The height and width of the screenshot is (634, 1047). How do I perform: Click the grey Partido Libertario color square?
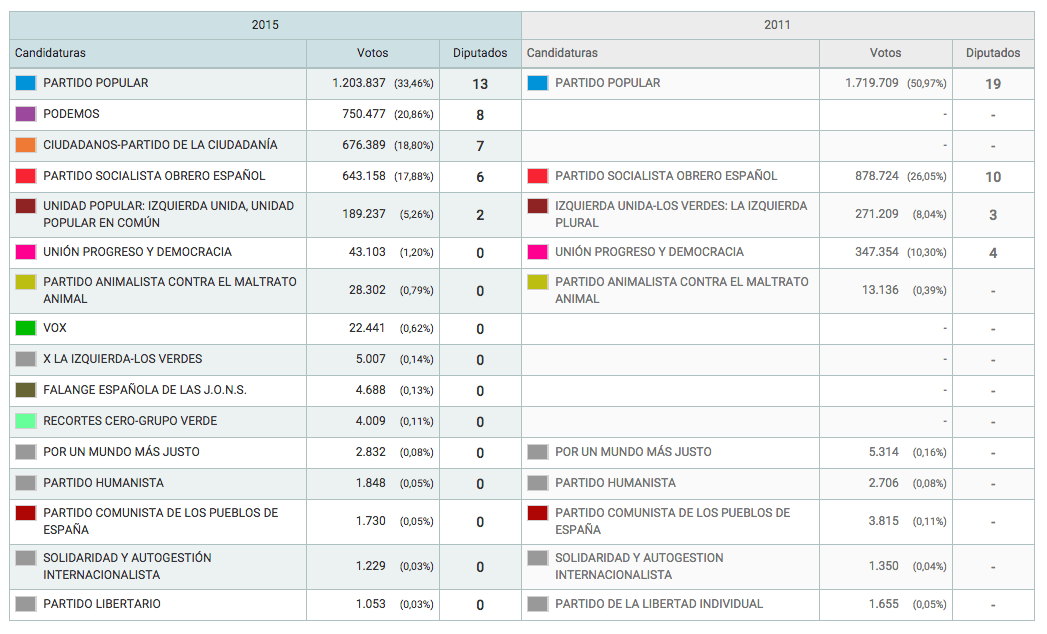tap(25, 604)
